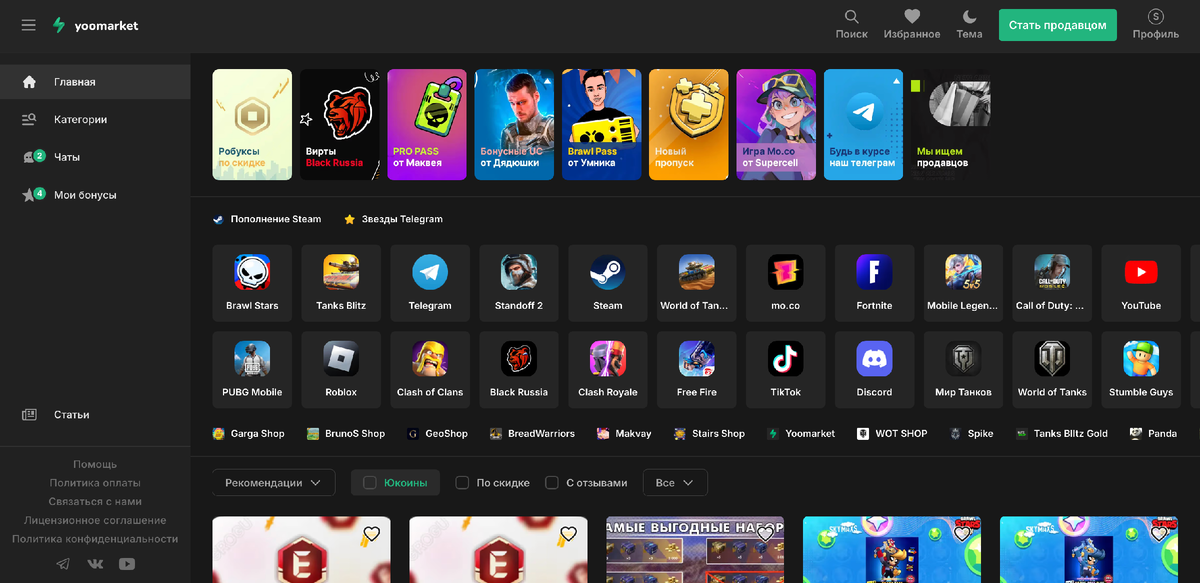1200x583 pixels.
Task: Select the Clash Royale game icon
Action: pyautogui.click(x=608, y=370)
